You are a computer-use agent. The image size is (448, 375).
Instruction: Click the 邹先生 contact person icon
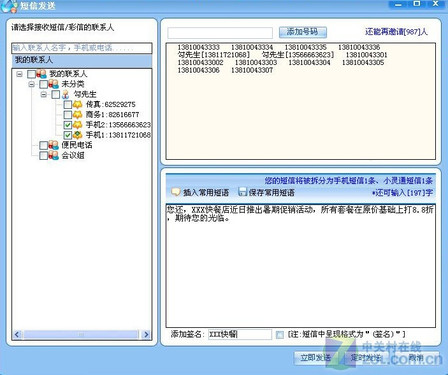click(66, 94)
